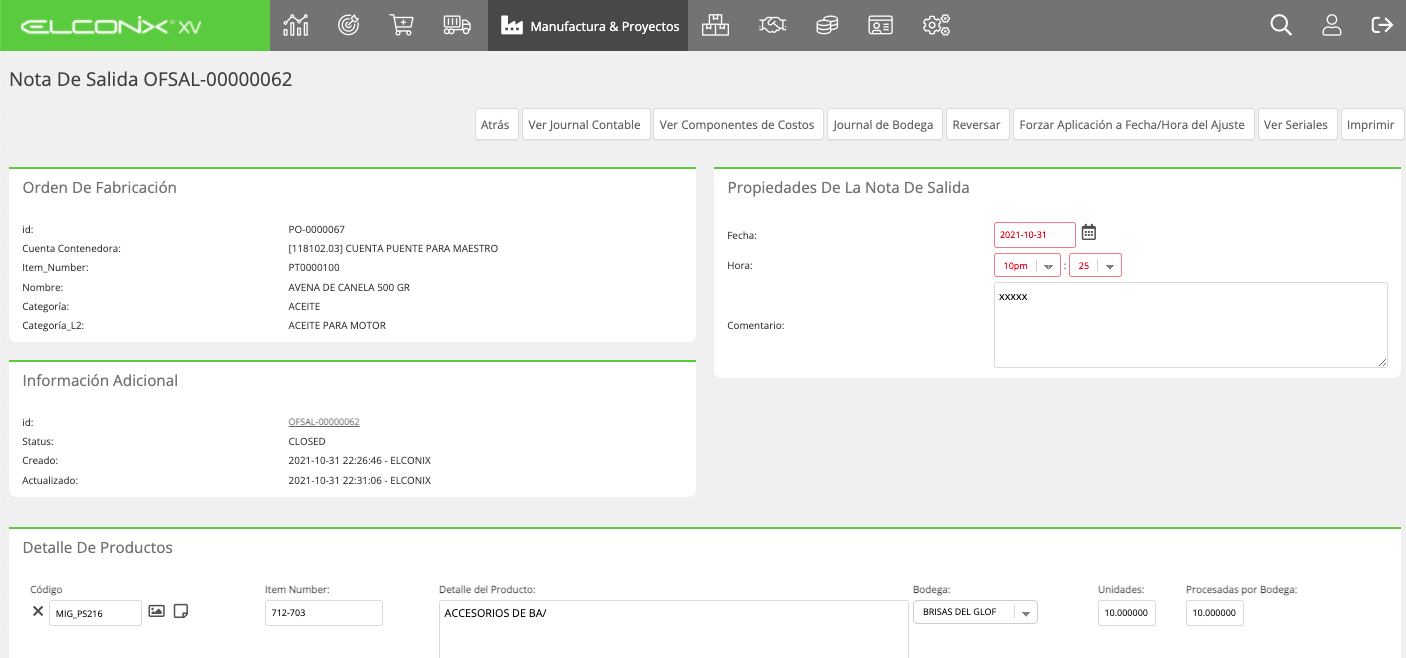Click the Journal de Bodega button
The height and width of the screenshot is (658, 1406).
883,125
